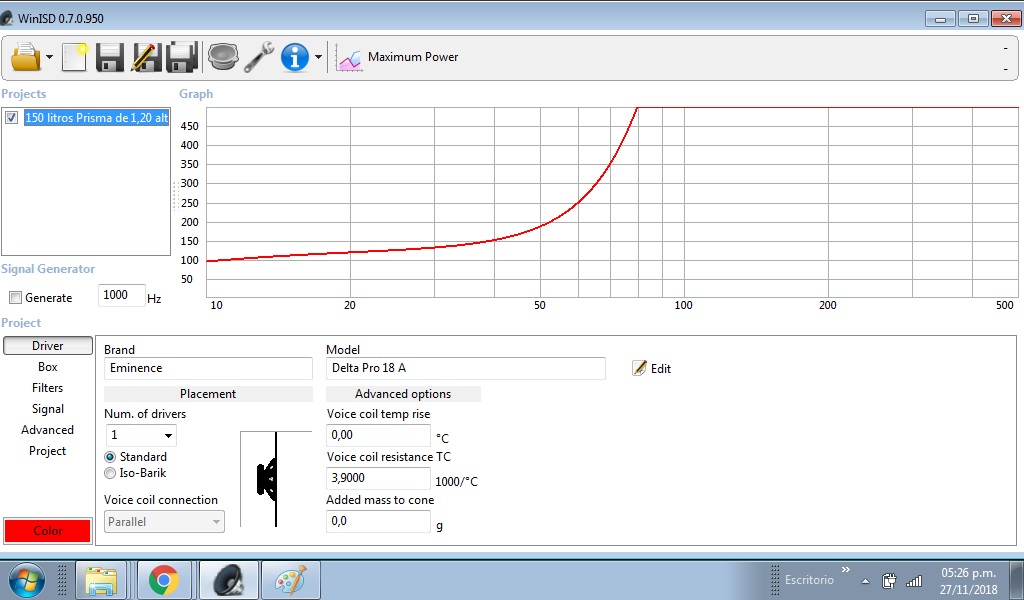Click the Added mass to cone field
Screen dimensions: 1024x600
378,521
